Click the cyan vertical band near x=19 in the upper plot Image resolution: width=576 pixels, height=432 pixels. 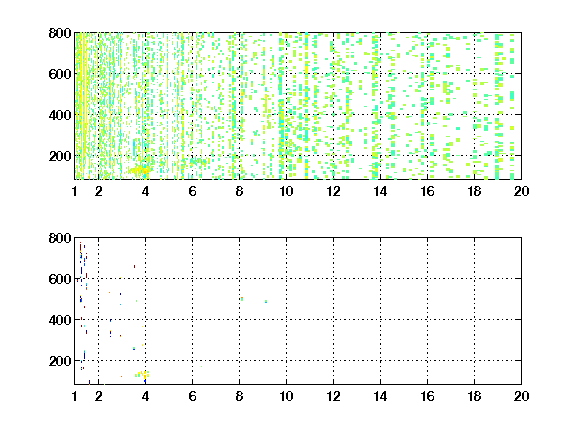point(498,107)
